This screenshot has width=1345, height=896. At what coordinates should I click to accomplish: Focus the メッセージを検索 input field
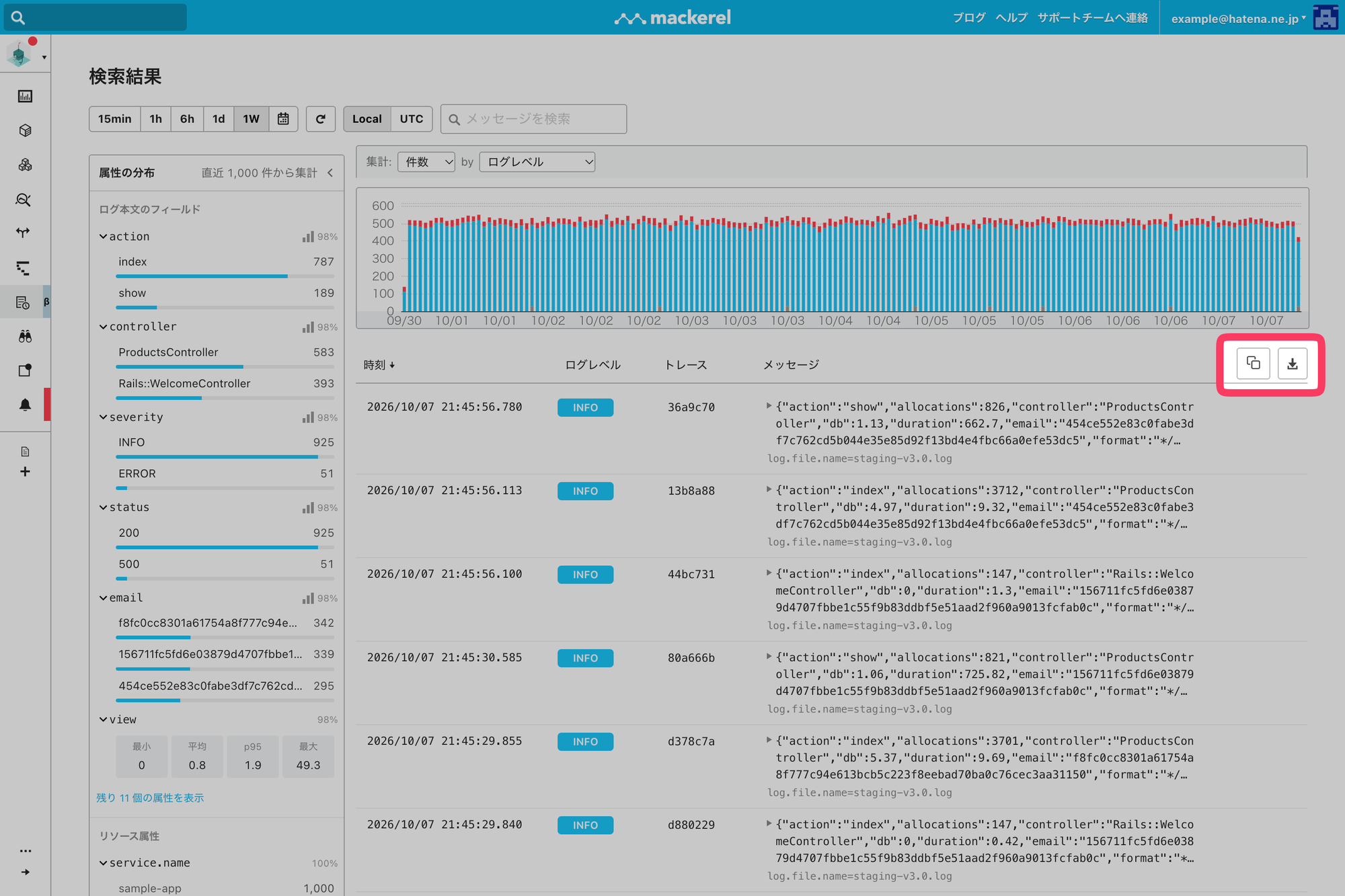click(533, 119)
